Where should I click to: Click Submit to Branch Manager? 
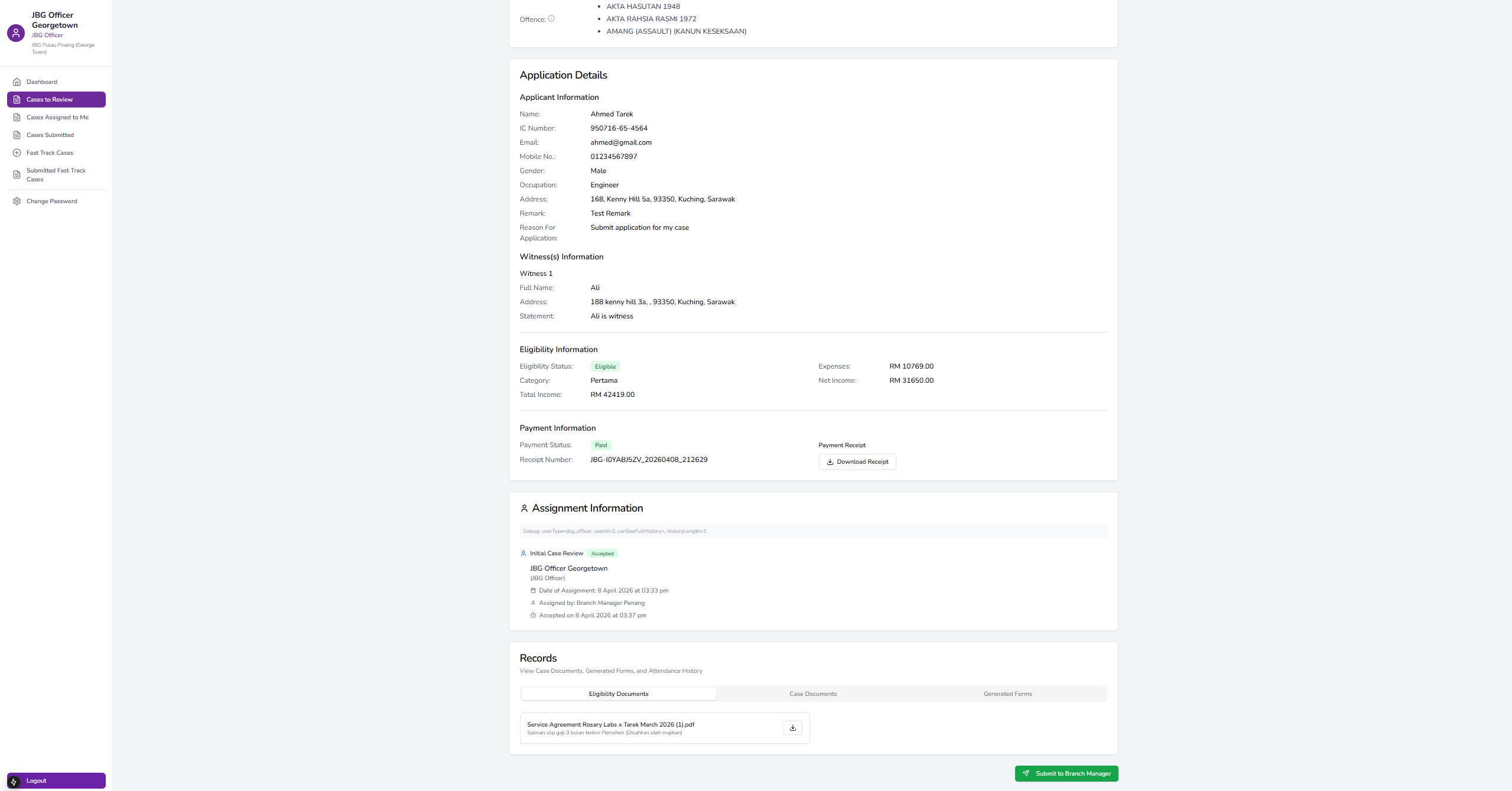coord(1066,774)
